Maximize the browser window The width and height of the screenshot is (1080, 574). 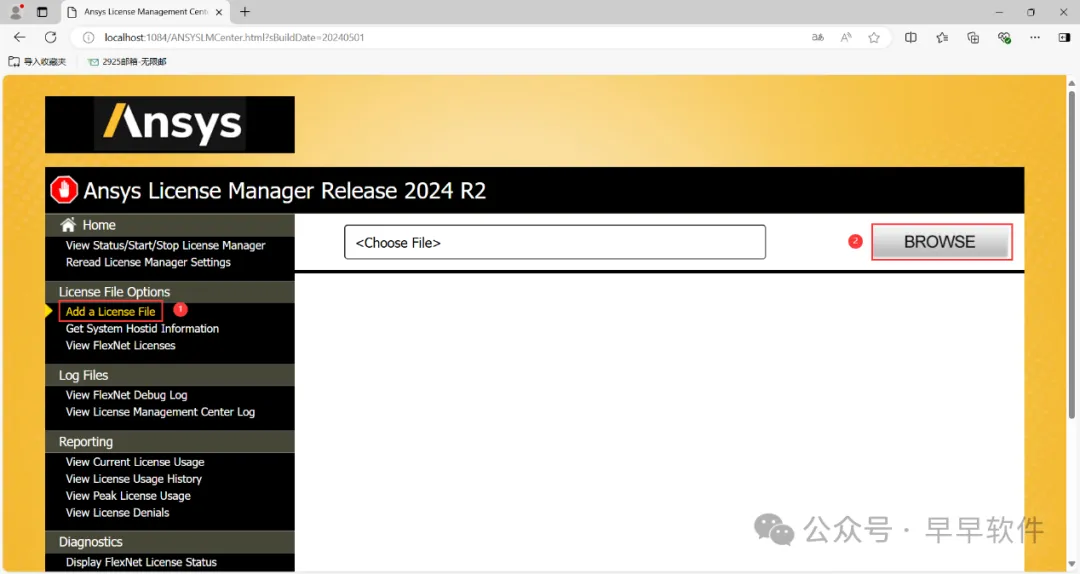pyautogui.click(x=1030, y=12)
